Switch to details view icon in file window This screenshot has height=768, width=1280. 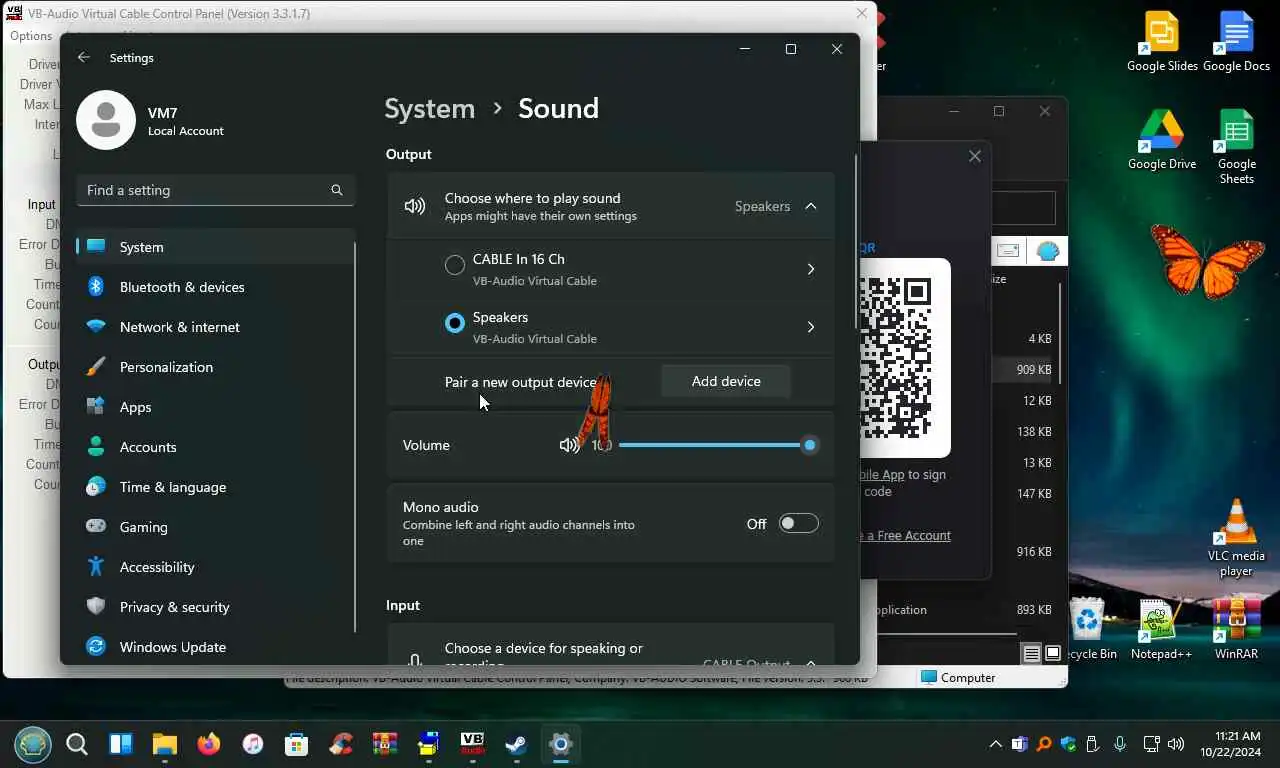pyautogui.click(x=1031, y=654)
